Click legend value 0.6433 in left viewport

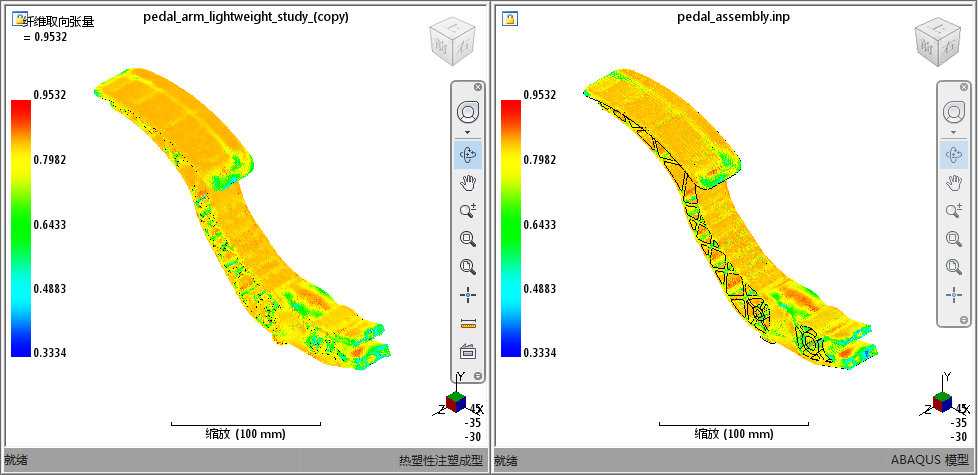point(49,224)
